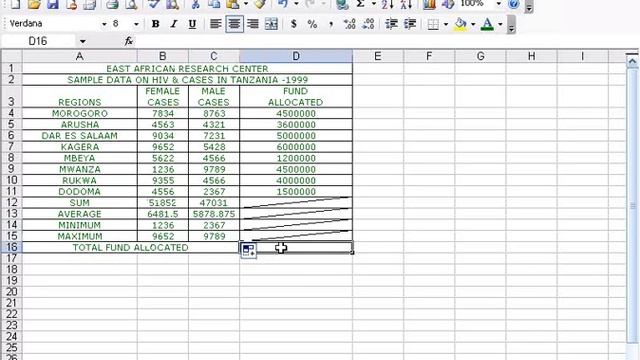
Task: Open the Zoom 100% dropdown
Action: [498, 4]
